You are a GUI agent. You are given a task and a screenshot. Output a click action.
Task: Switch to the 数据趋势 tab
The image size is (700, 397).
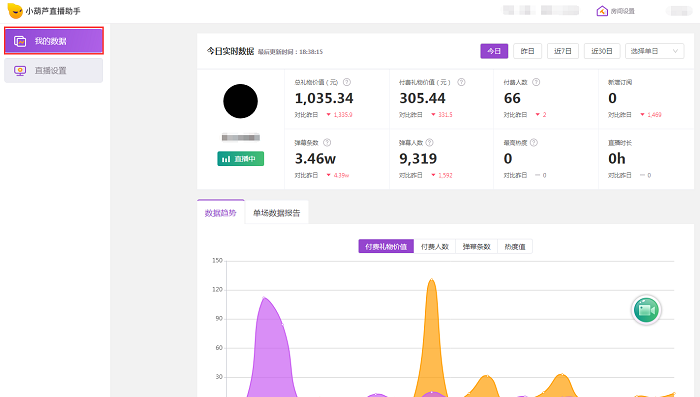pyautogui.click(x=221, y=213)
